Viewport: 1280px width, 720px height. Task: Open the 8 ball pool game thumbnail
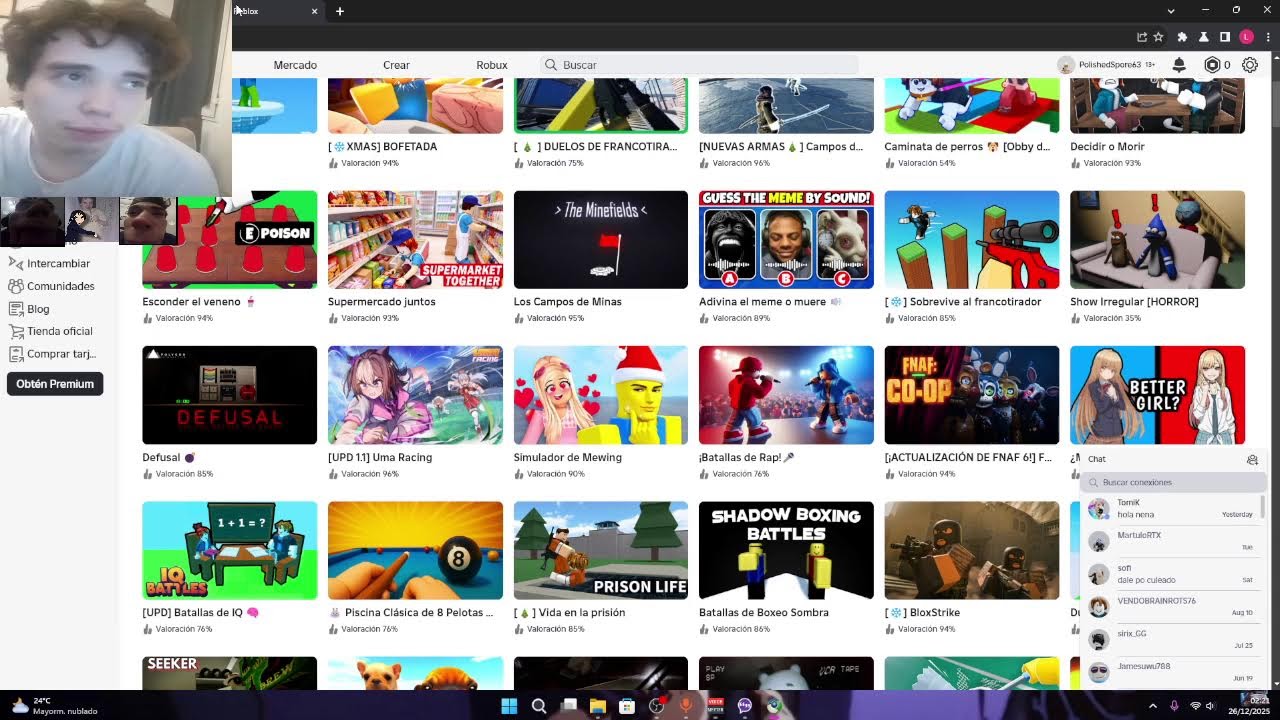pos(415,551)
